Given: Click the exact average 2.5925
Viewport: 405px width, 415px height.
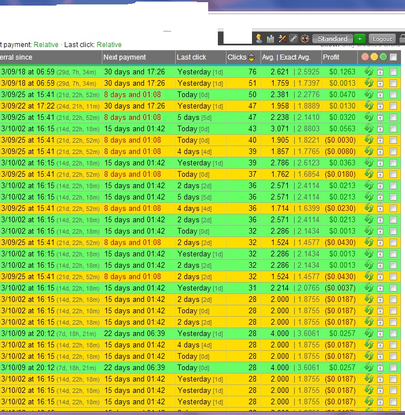Looking at the screenshot, I should click(x=308, y=72).
